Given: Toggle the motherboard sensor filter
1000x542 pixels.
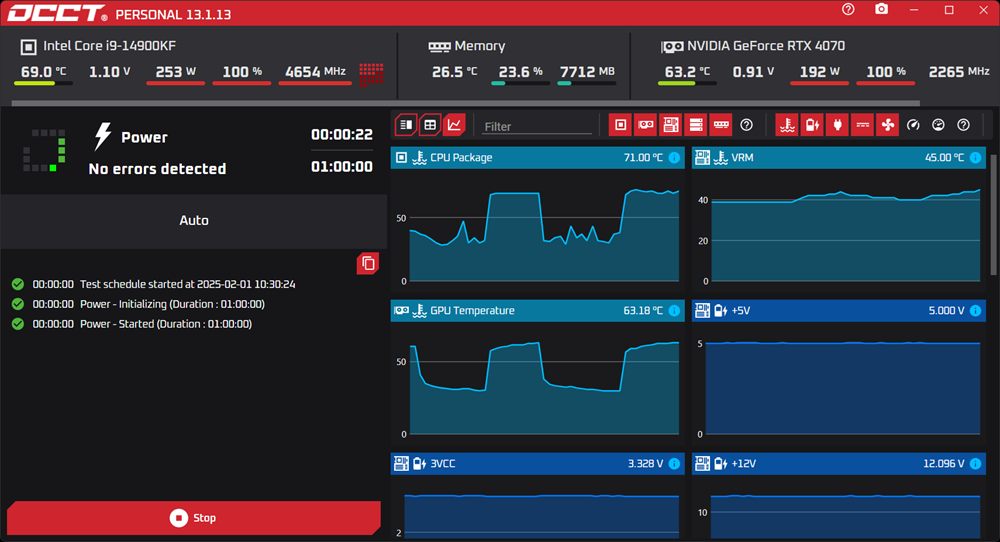Looking at the screenshot, I should [x=670, y=125].
